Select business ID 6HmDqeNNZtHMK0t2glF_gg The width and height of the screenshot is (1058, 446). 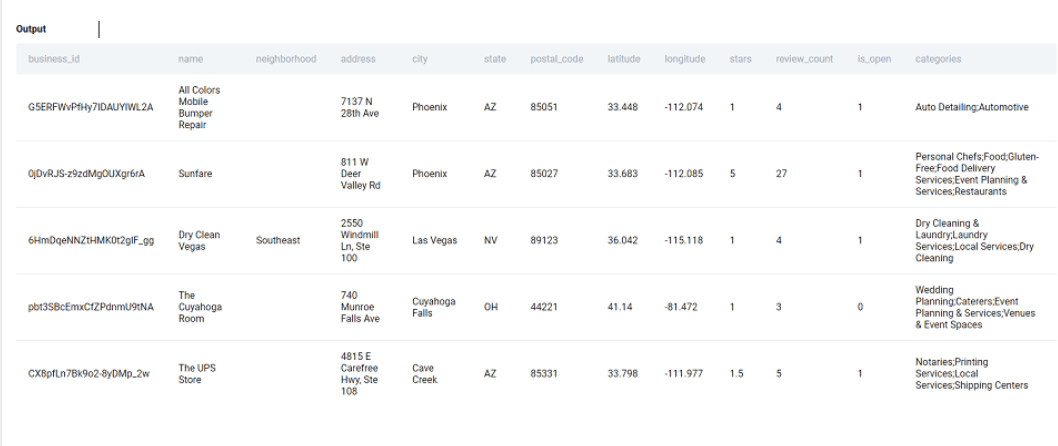[x=90, y=240]
